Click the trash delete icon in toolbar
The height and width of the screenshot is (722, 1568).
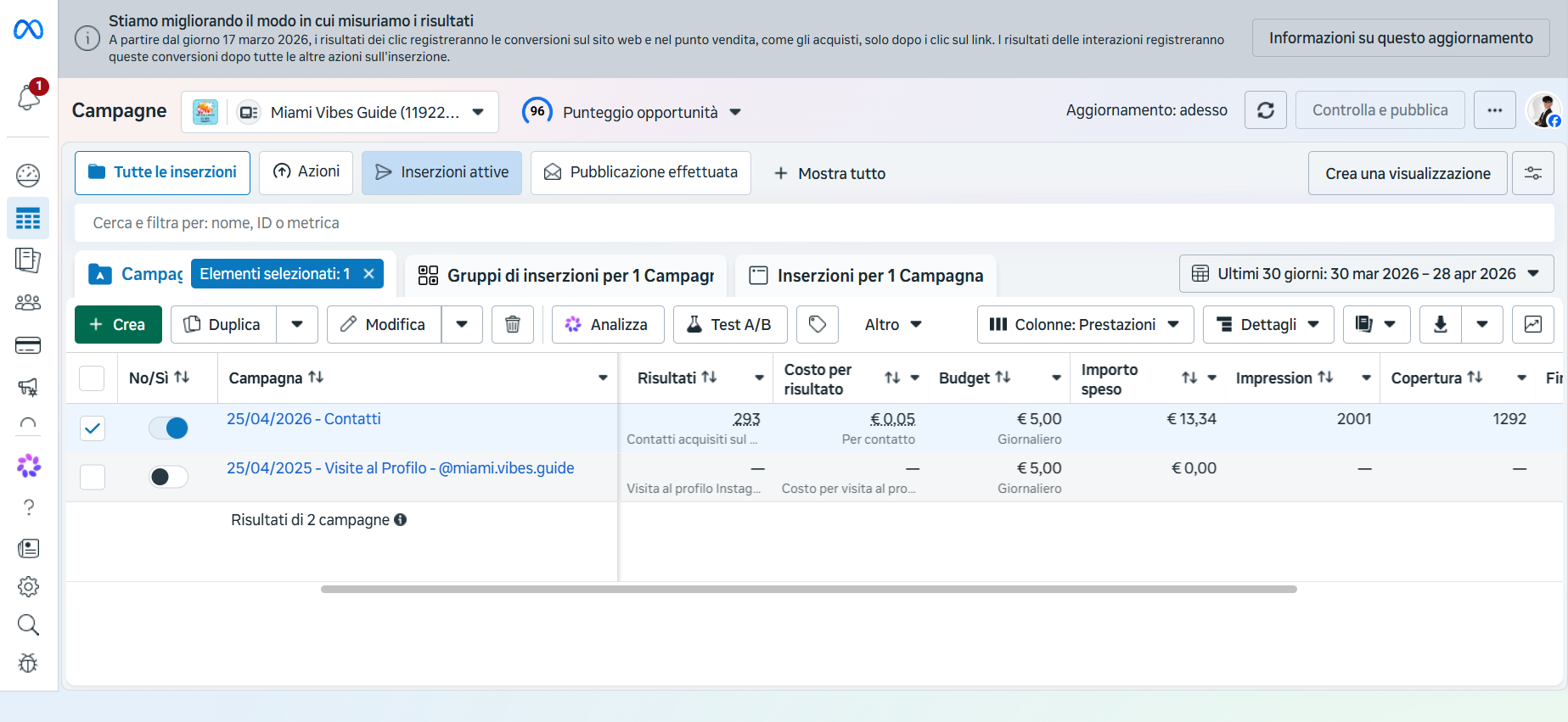[513, 324]
